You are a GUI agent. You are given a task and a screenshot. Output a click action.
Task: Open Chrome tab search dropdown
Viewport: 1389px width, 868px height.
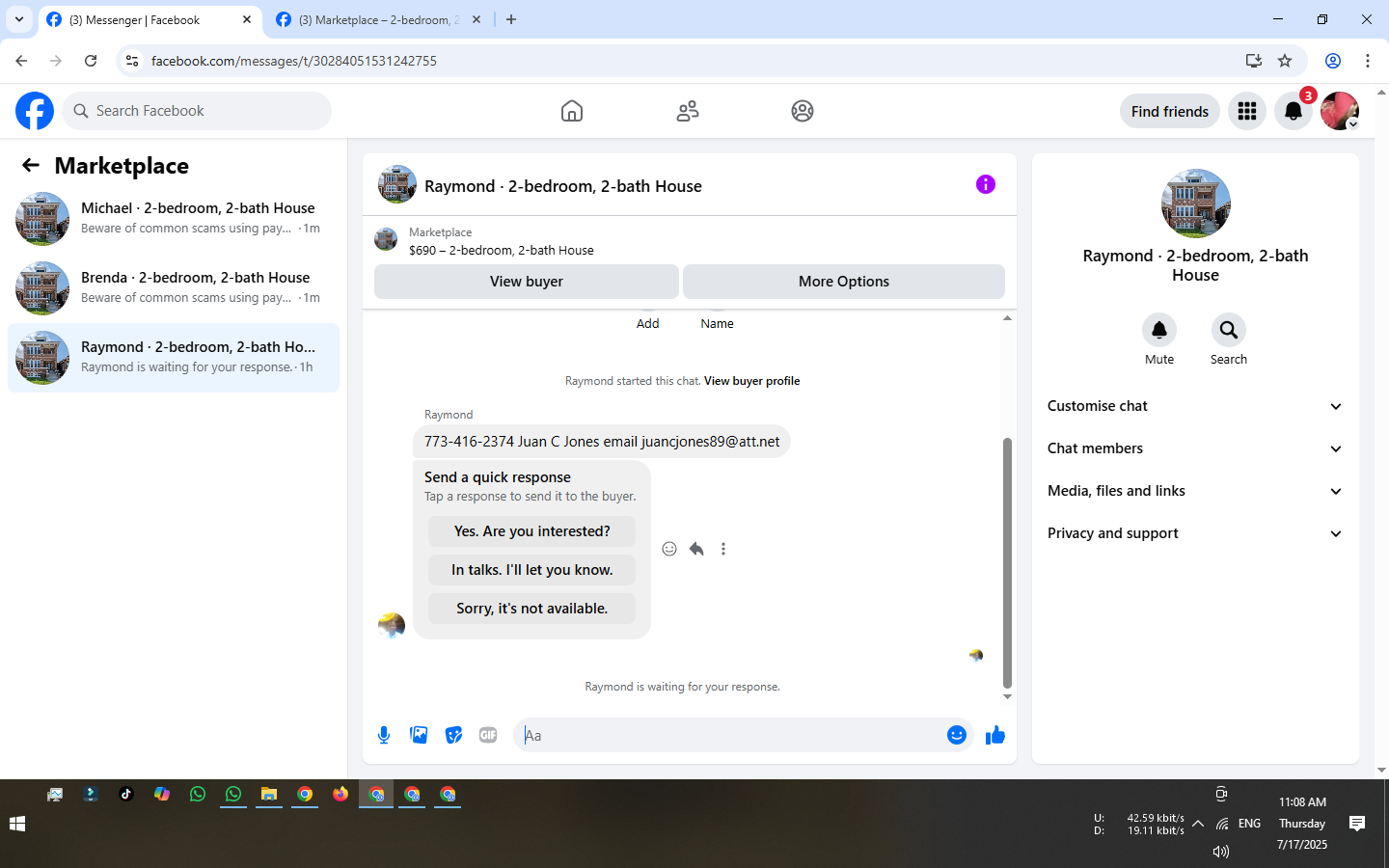coord(19,19)
